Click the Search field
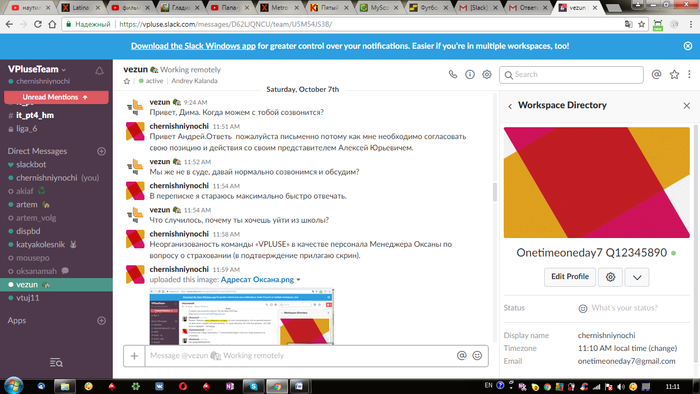The height and width of the screenshot is (394, 700). coord(571,75)
